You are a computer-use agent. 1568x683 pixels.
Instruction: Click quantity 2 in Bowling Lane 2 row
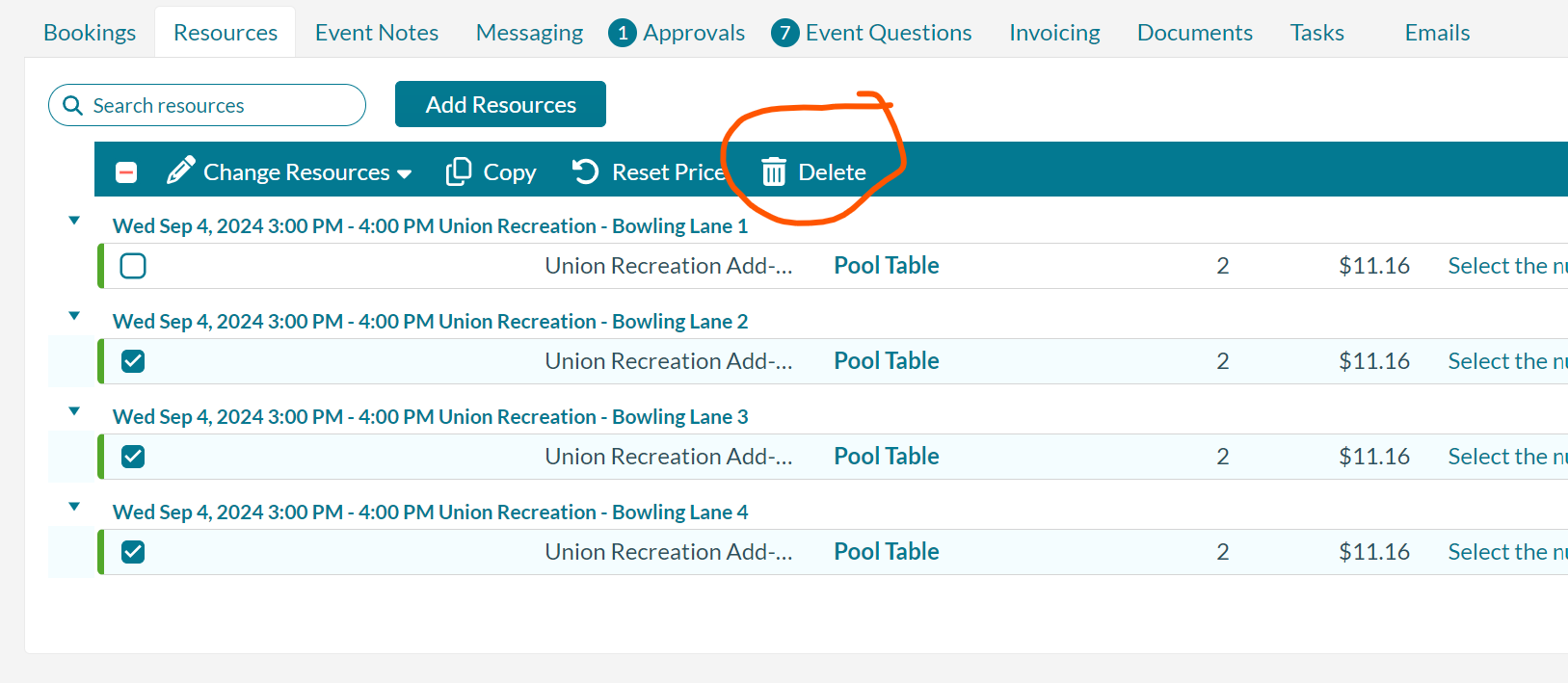coord(1223,361)
